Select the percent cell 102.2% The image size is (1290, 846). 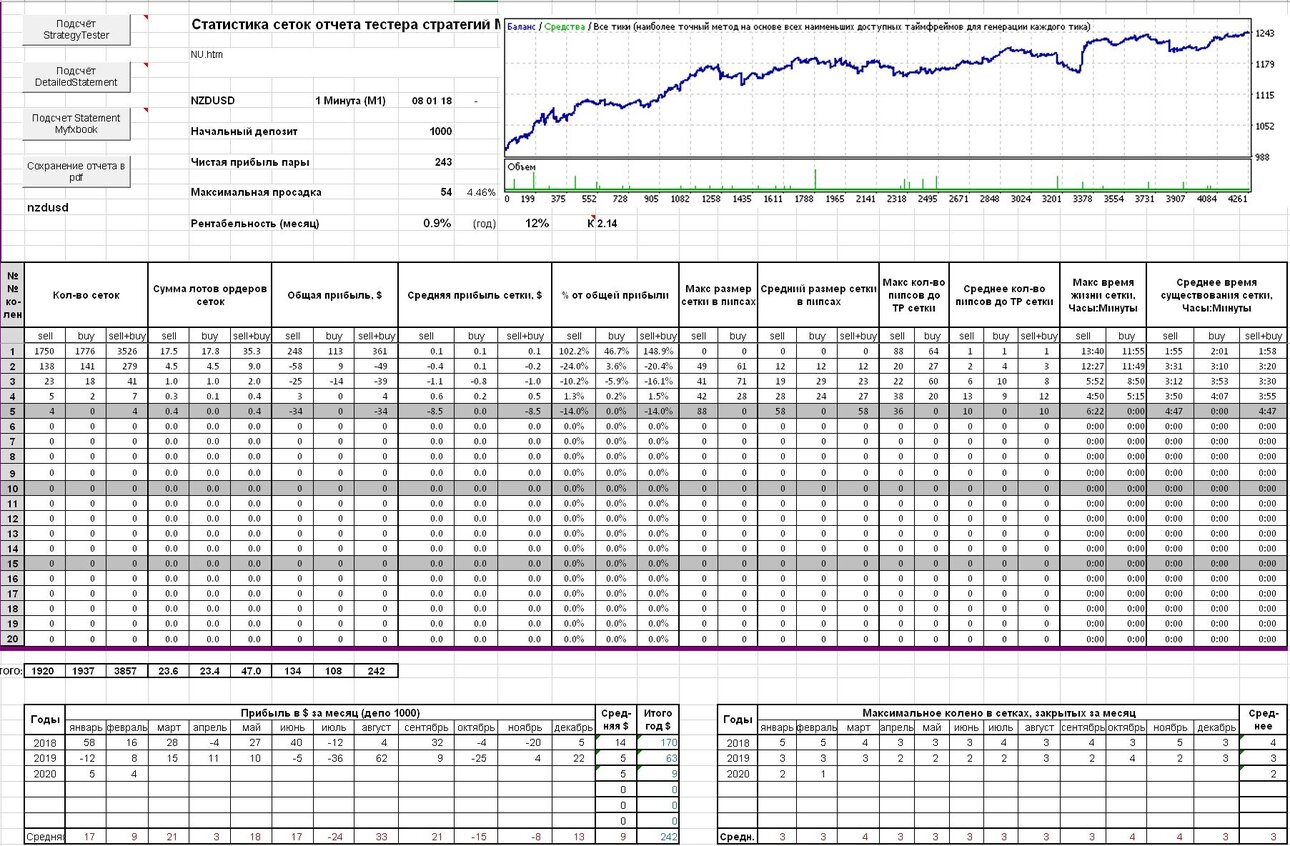(x=574, y=352)
